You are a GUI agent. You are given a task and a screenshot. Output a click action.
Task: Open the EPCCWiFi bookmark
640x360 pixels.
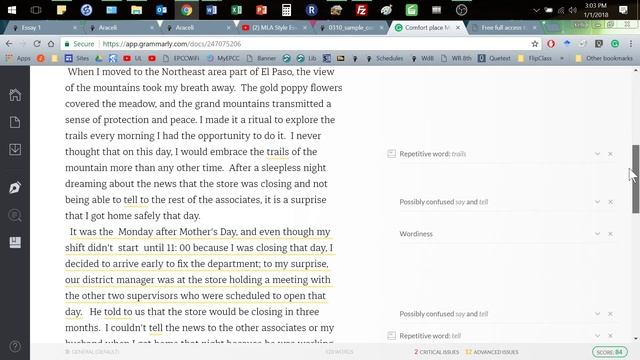tap(181, 58)
